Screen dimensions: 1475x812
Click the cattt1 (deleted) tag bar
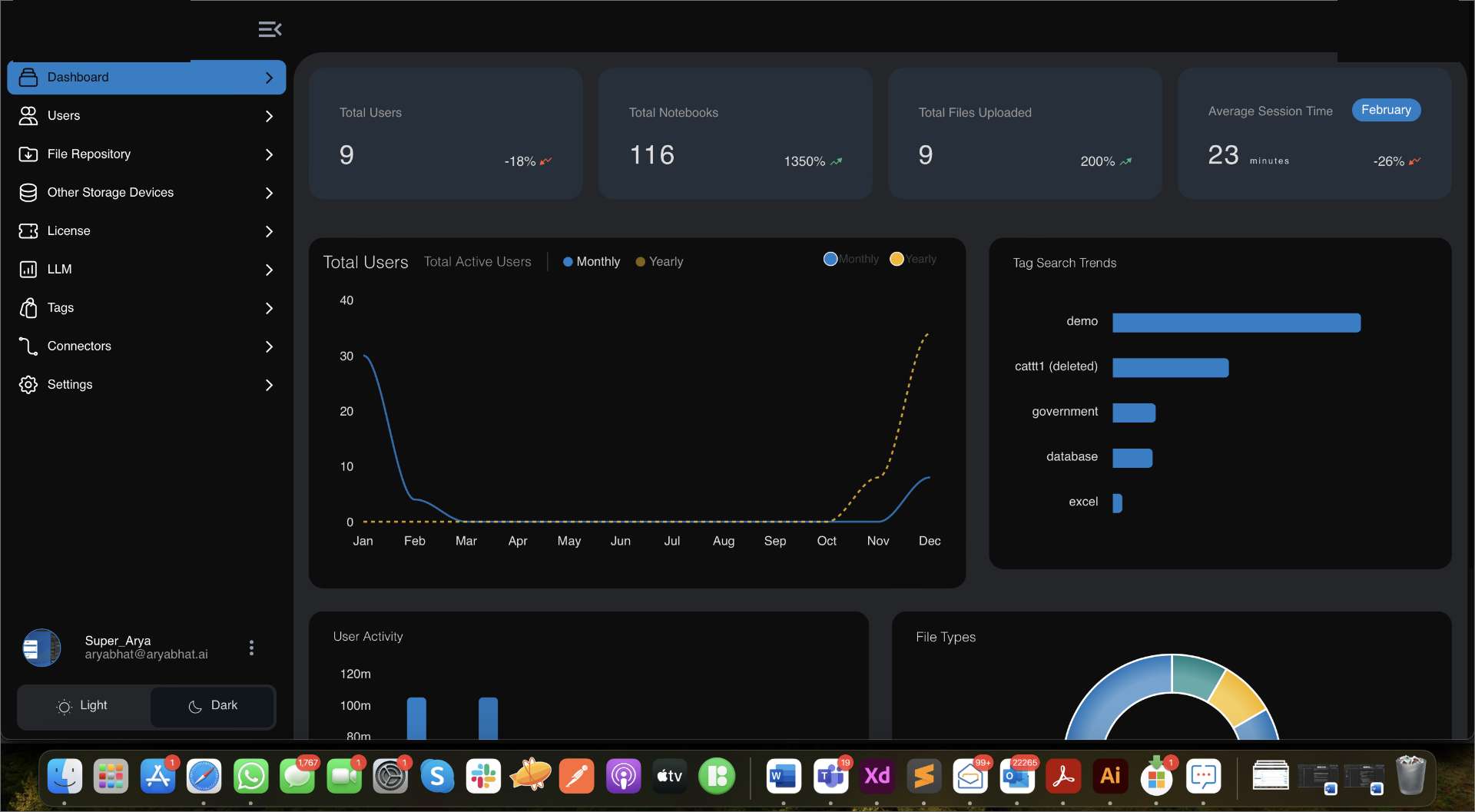pos(1170,367)
